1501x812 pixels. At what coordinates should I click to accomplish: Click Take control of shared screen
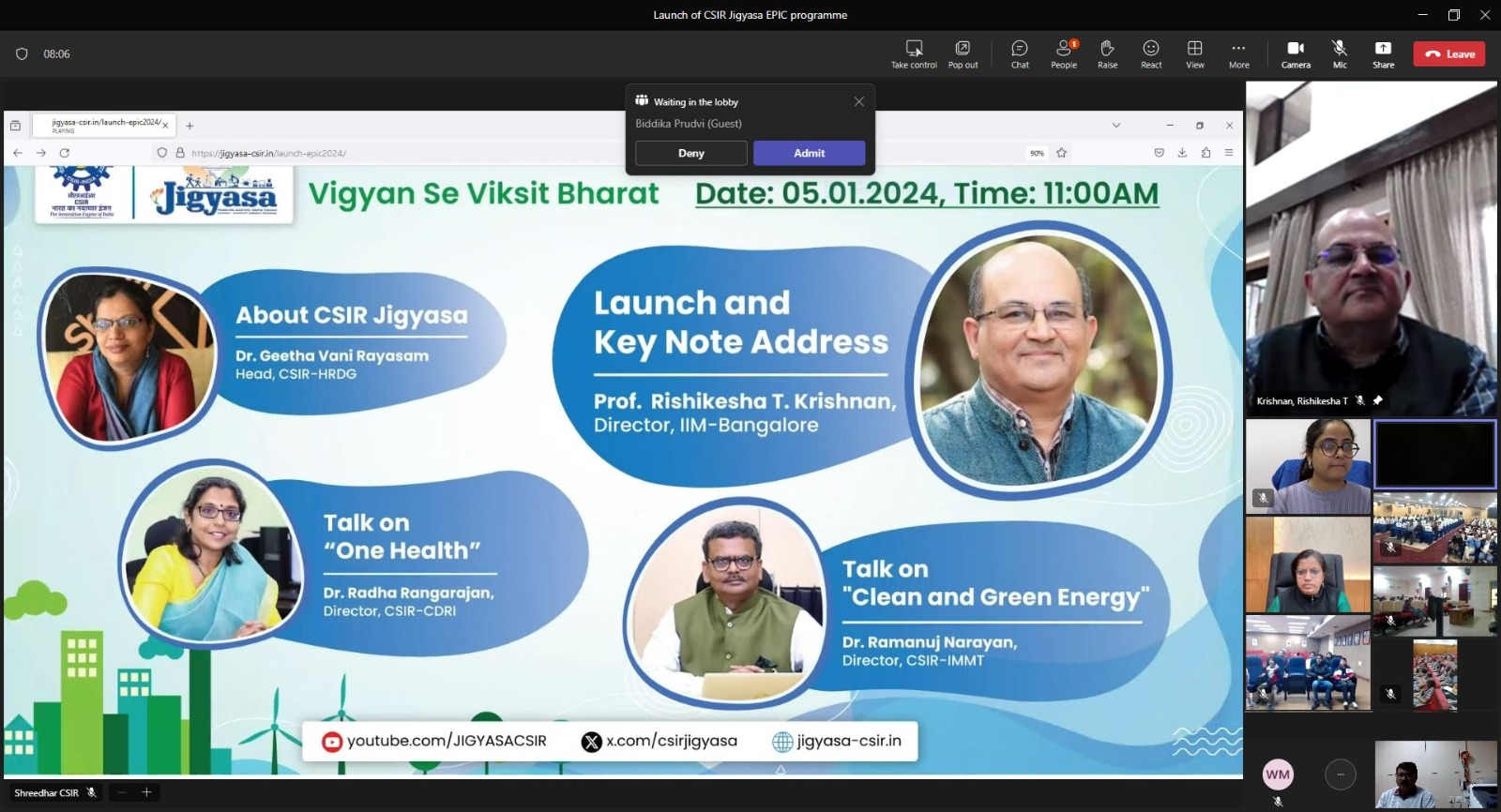[914, 53]
